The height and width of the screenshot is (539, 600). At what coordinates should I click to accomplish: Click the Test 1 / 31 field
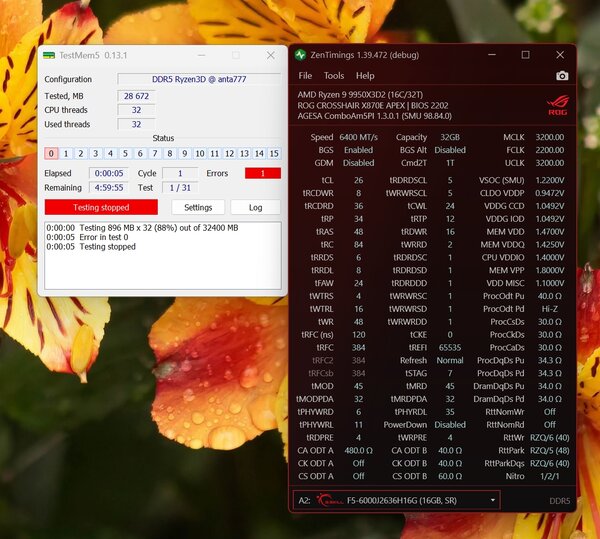180,188
